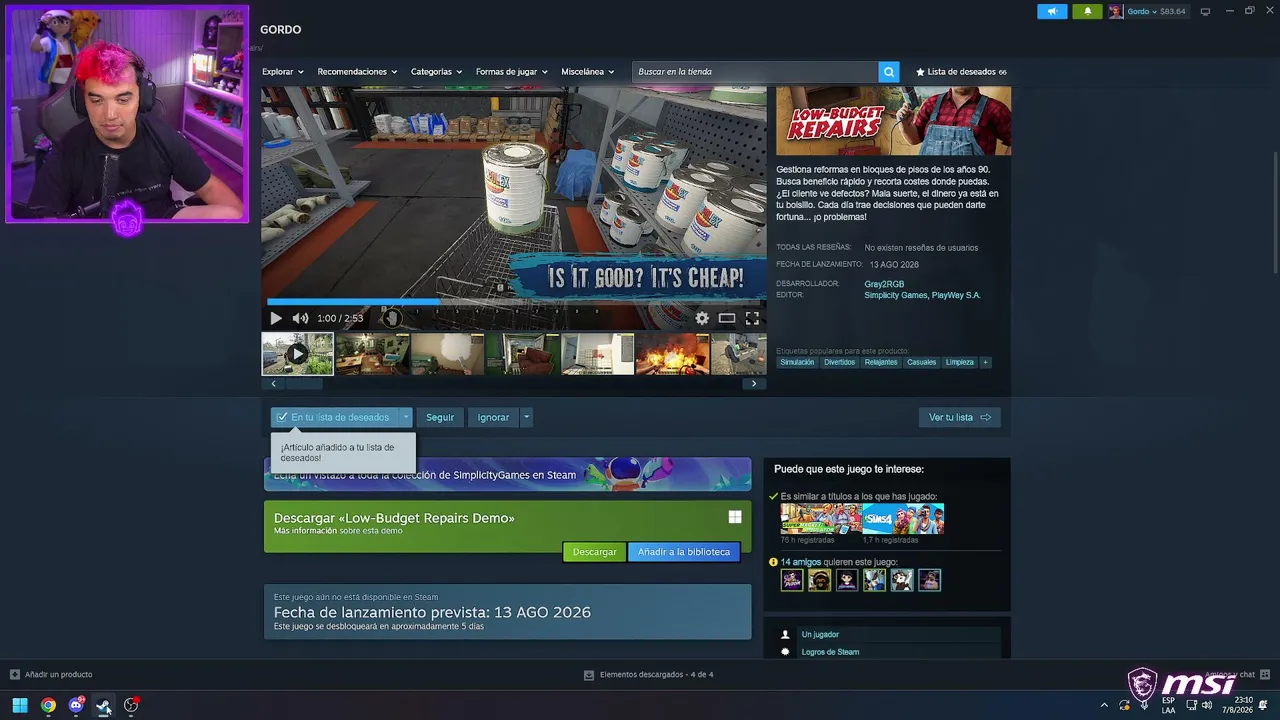Open the Explorar dropdown menu
1280x720 pixels.
(x=283, y=72)
